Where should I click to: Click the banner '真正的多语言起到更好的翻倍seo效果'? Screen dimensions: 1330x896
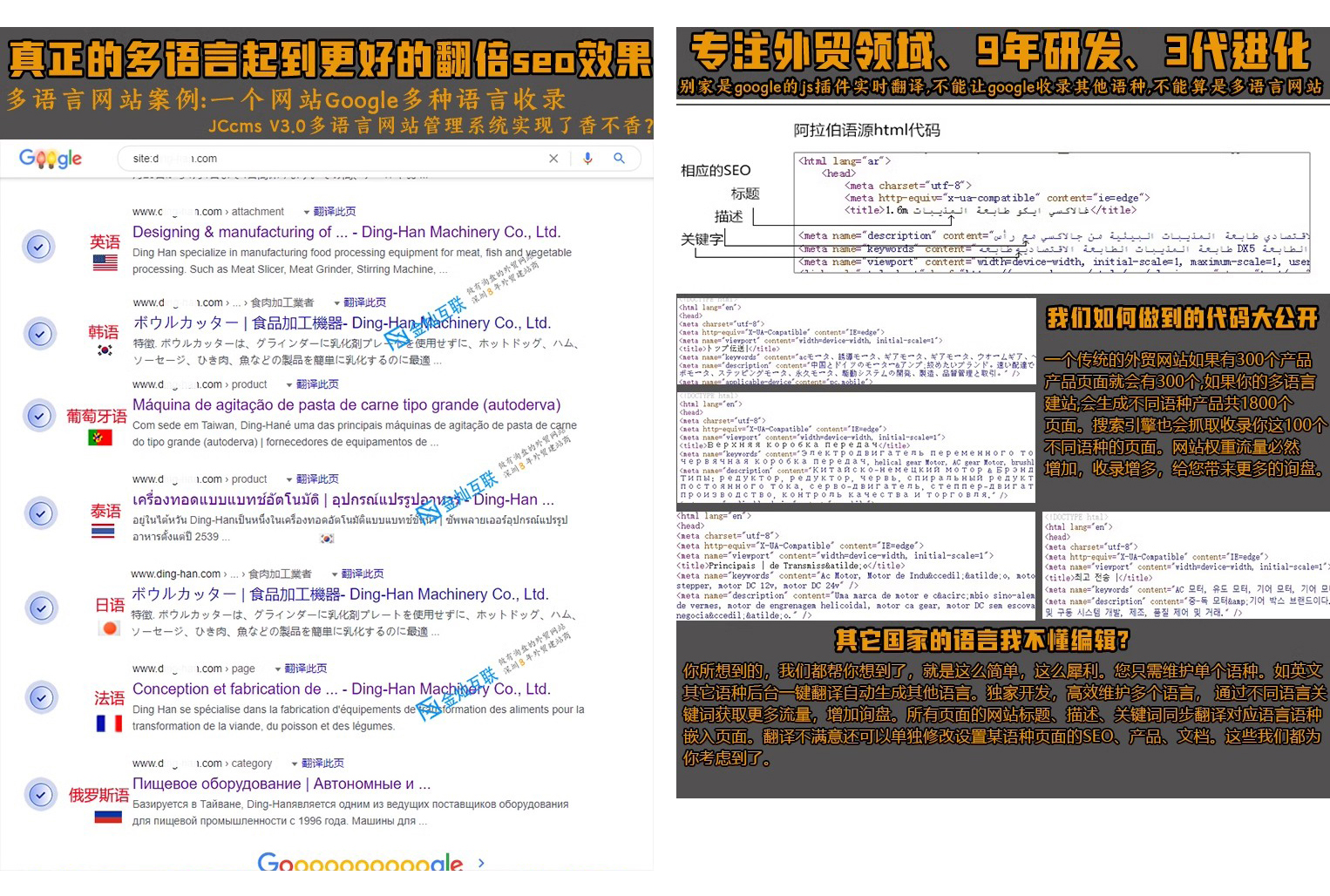[329, 59]
